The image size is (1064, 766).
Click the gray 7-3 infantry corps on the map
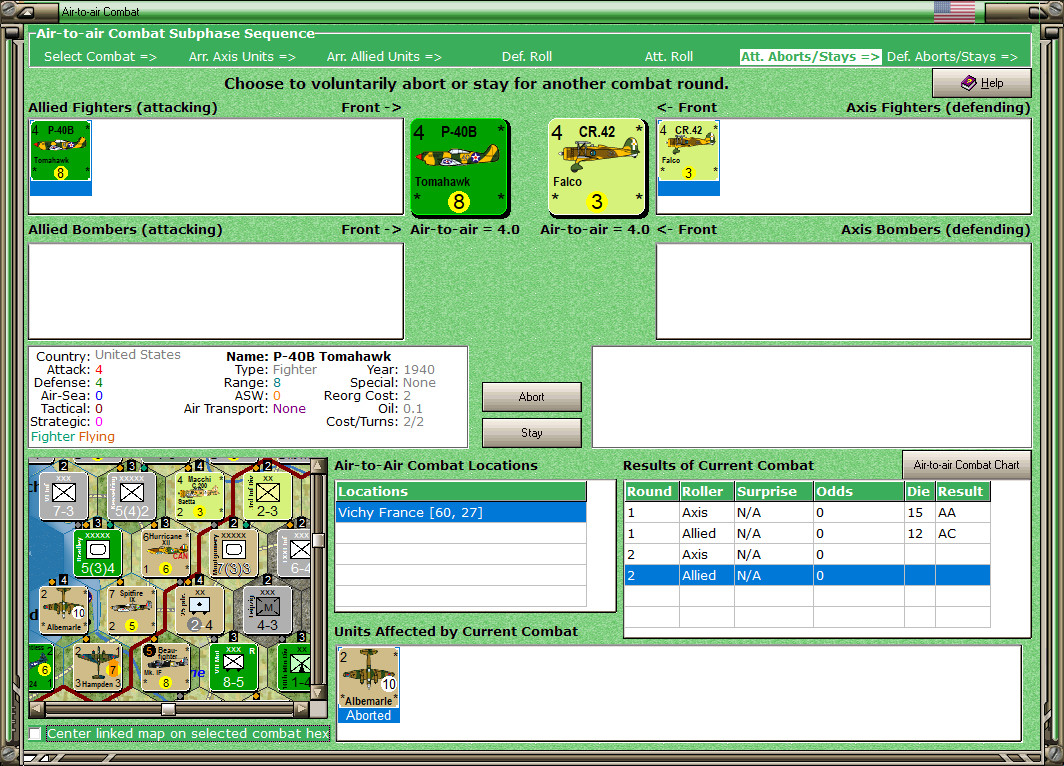pos(63,497)
